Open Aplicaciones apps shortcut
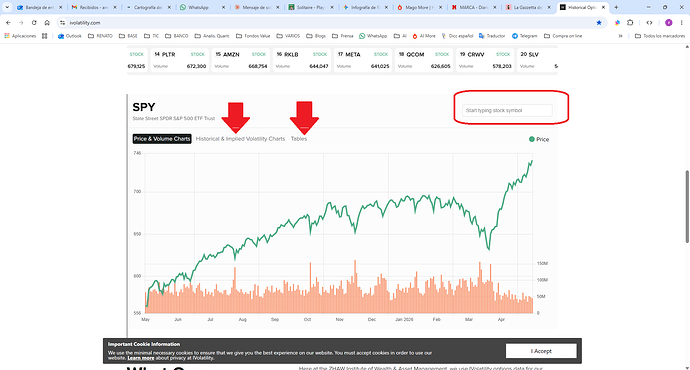Viewport: 690px width, 370px height. (x=20, y=36)
